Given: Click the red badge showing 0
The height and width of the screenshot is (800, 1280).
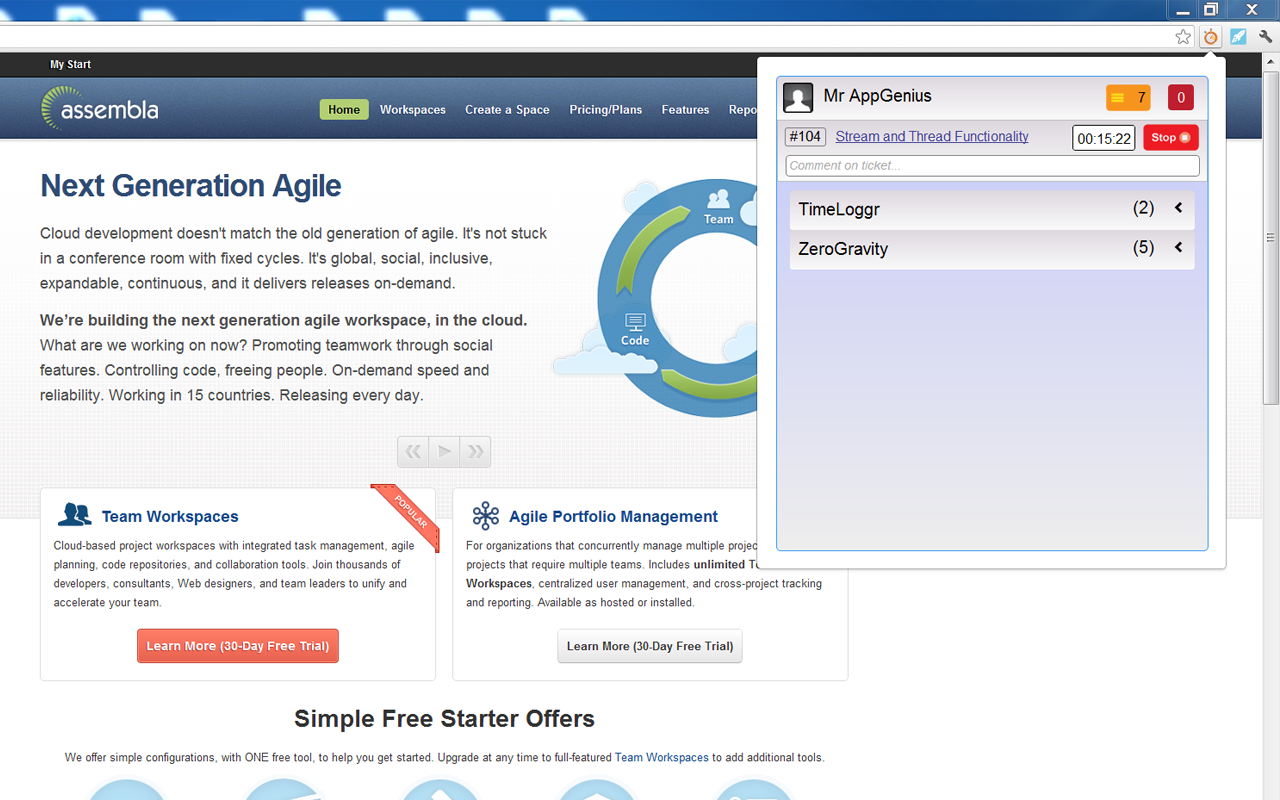Looking at the screenshot, I should pos(1181,98).
